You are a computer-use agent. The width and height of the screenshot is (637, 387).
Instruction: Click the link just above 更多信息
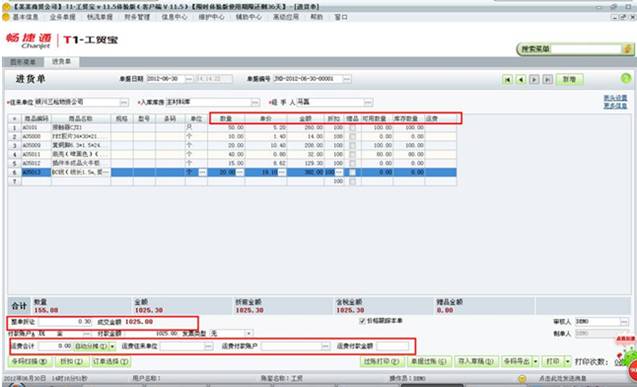pyautogui.click(x=615, y=98)
